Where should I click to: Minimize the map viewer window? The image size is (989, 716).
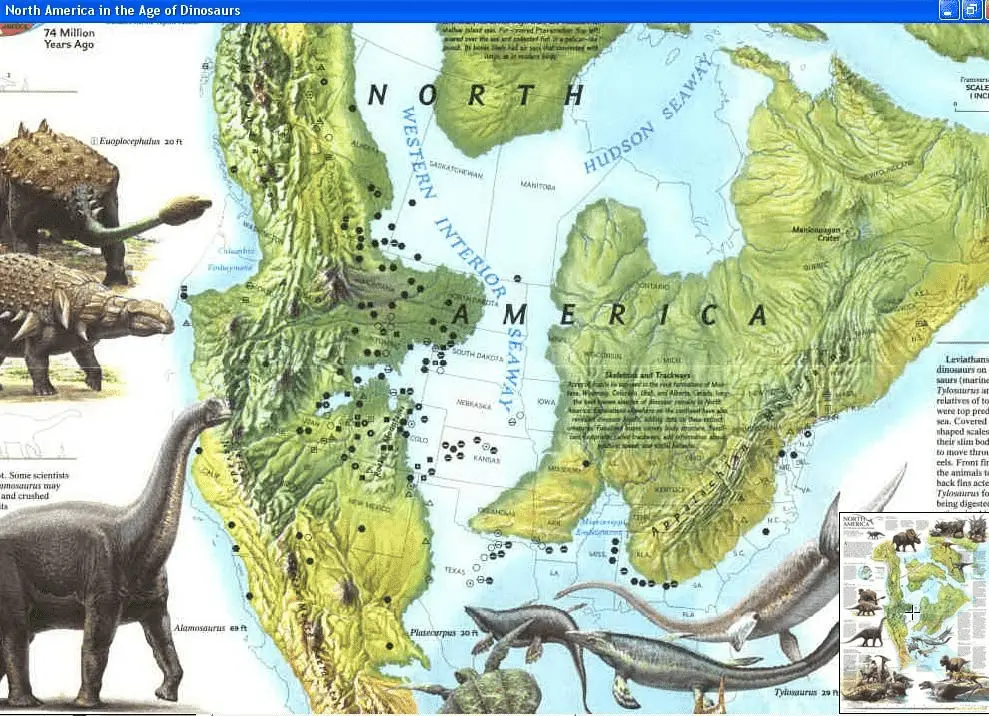[x=949, y=10]
